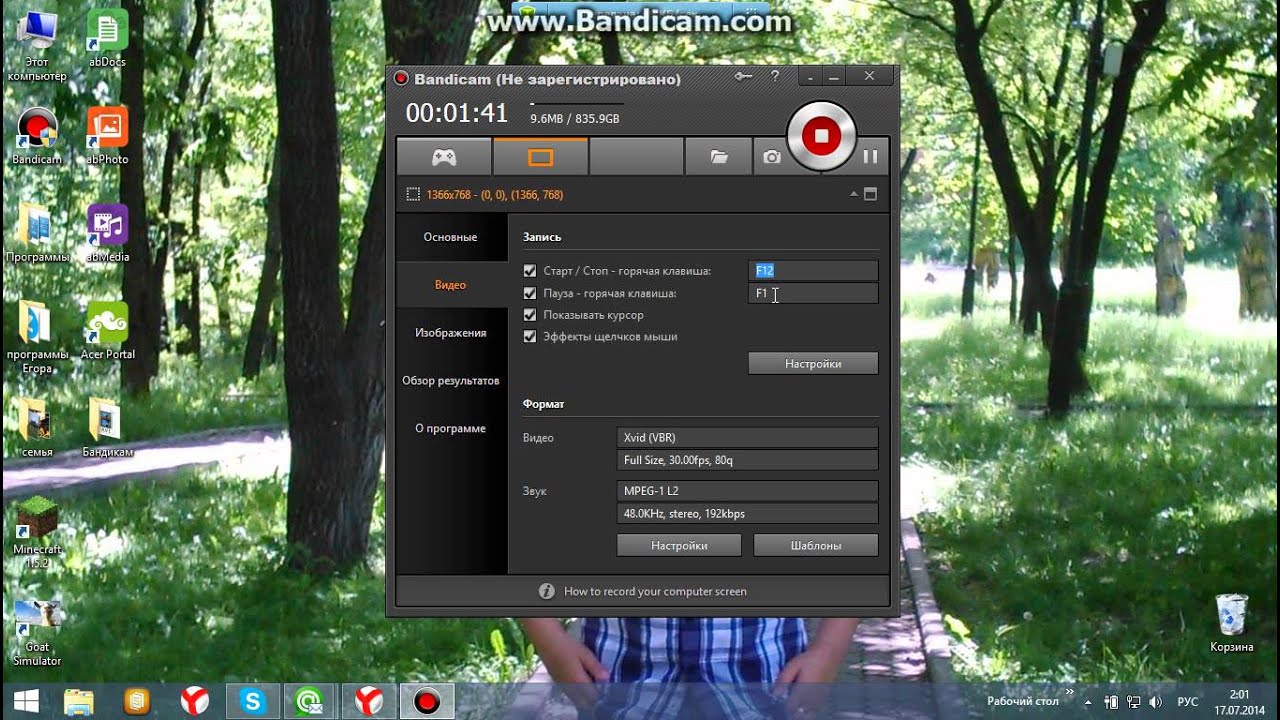This screenshot has width=1280, height=720.
Task: Pause the recording with pause icon
Action: tap(870, 156)
